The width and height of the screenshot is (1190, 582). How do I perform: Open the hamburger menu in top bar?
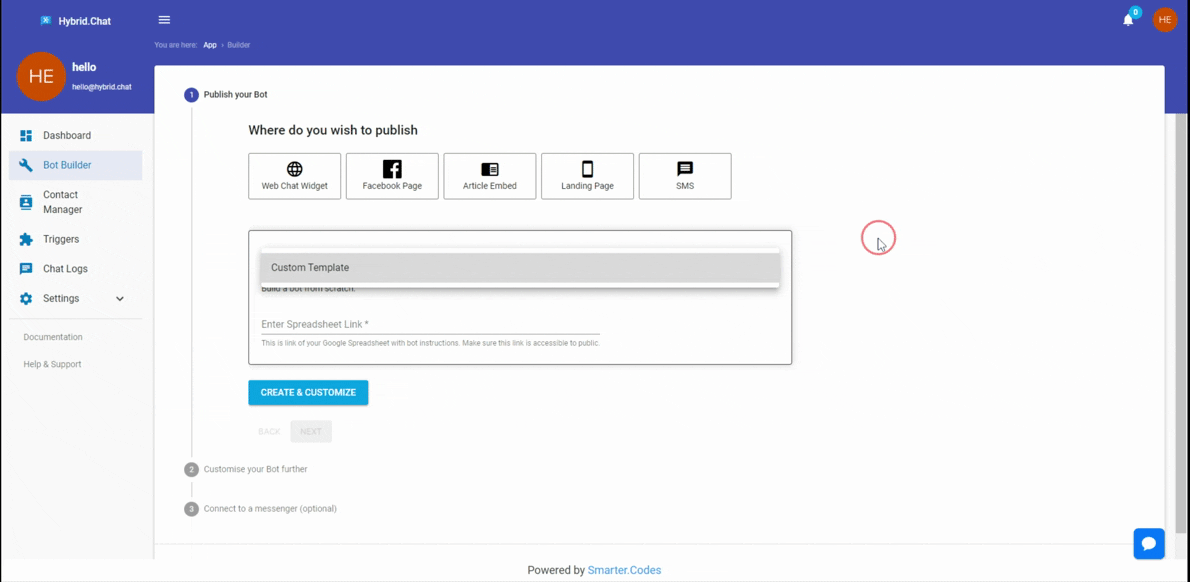coord(164,20)
